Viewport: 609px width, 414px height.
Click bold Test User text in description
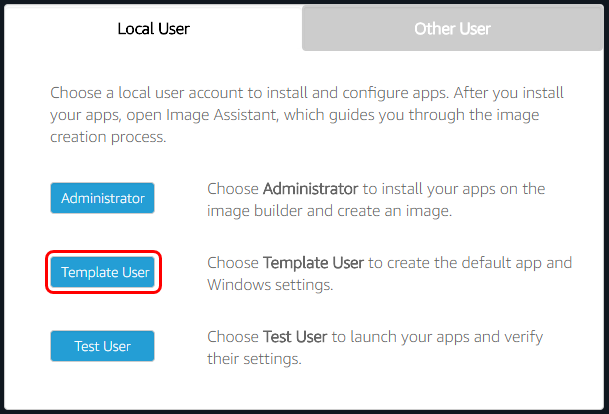point(295,337)
